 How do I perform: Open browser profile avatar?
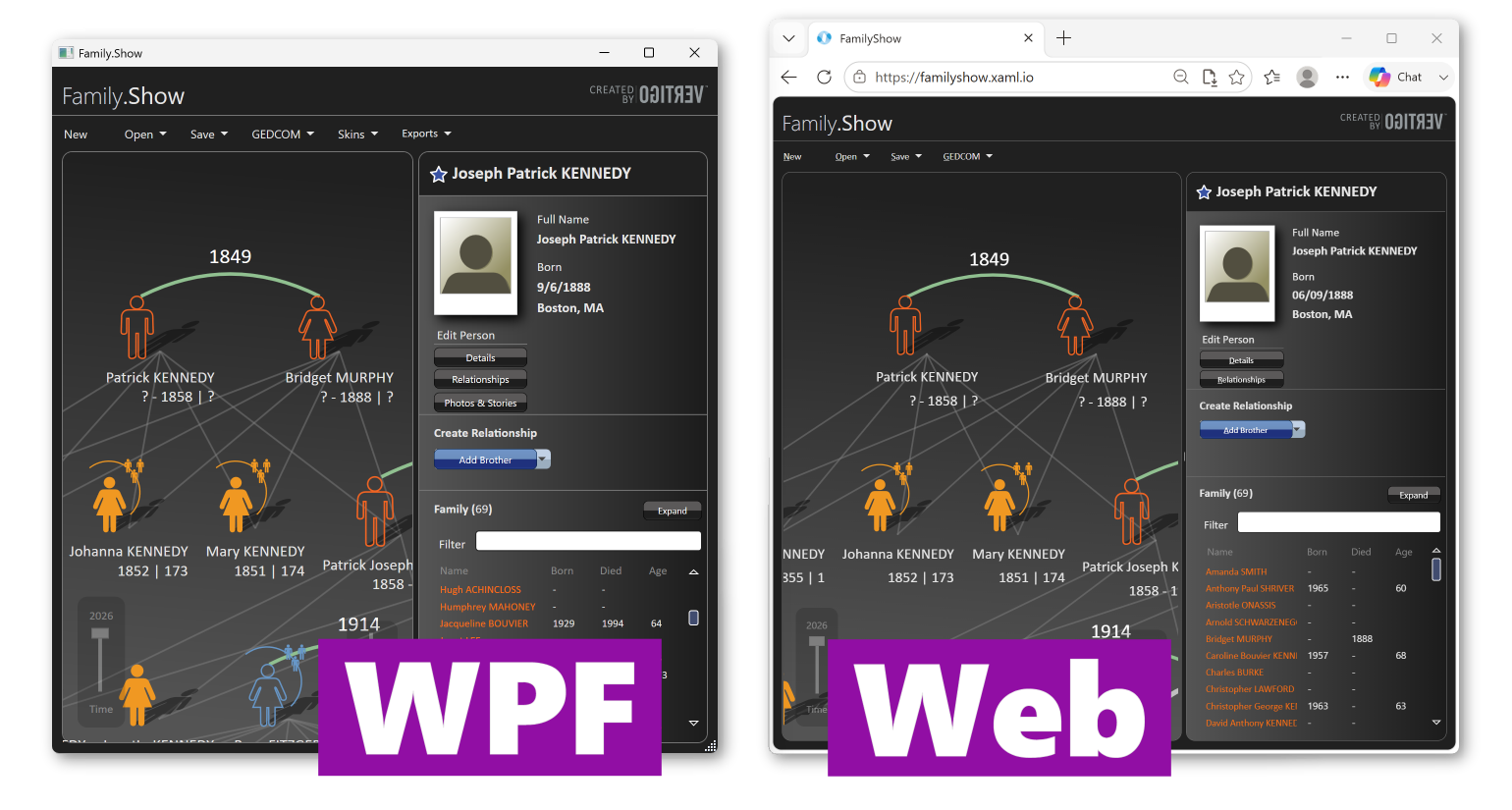(x=1307, y=77)
